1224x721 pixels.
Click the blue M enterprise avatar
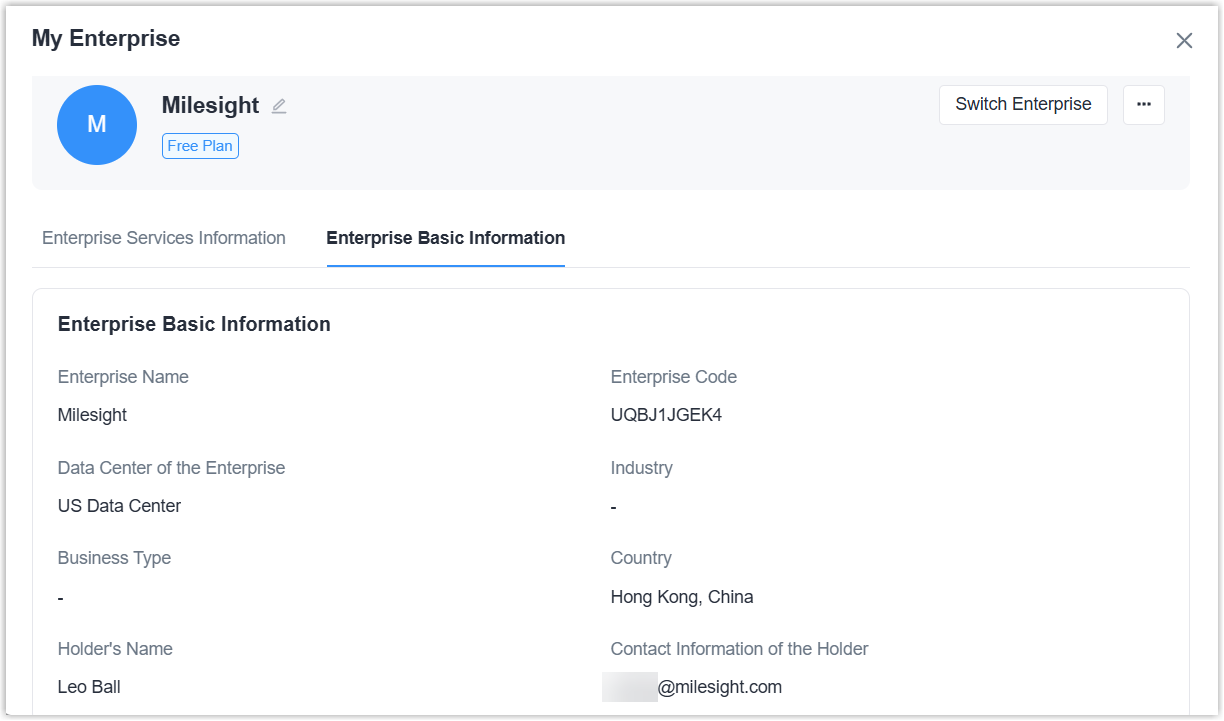click(x=97, y=125)
